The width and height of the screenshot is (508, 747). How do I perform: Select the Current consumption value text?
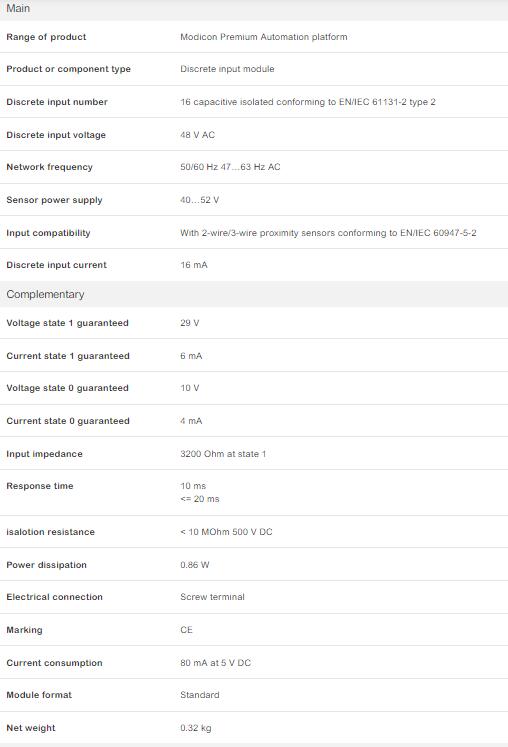tap(215, 663)
